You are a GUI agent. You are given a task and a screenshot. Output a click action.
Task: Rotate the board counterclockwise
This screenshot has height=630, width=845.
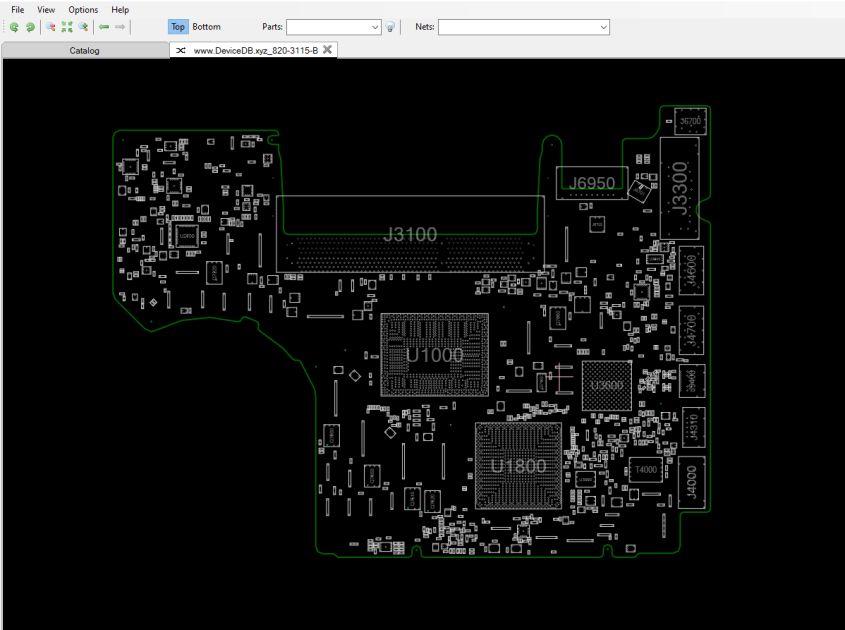[15, 27]
